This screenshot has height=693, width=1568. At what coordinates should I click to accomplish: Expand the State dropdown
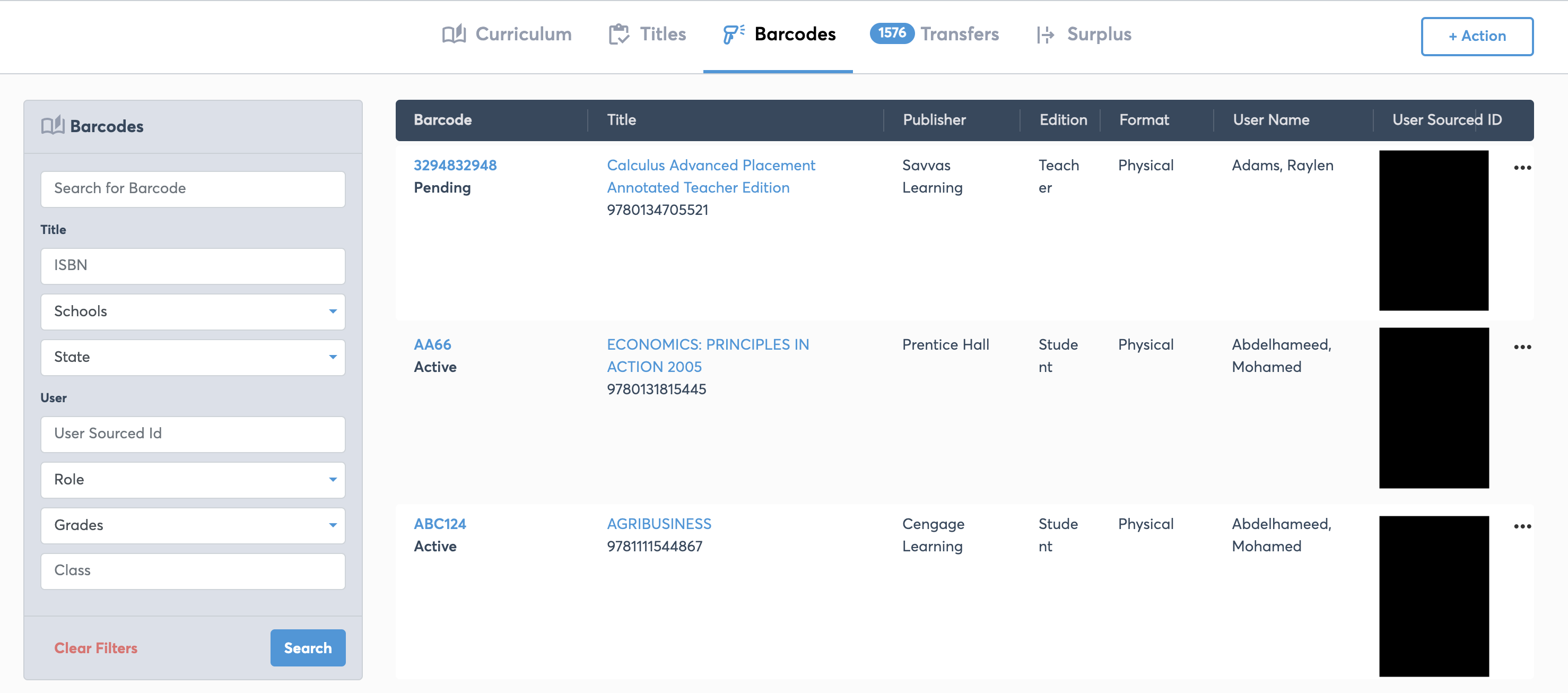(x=193, y=358)
